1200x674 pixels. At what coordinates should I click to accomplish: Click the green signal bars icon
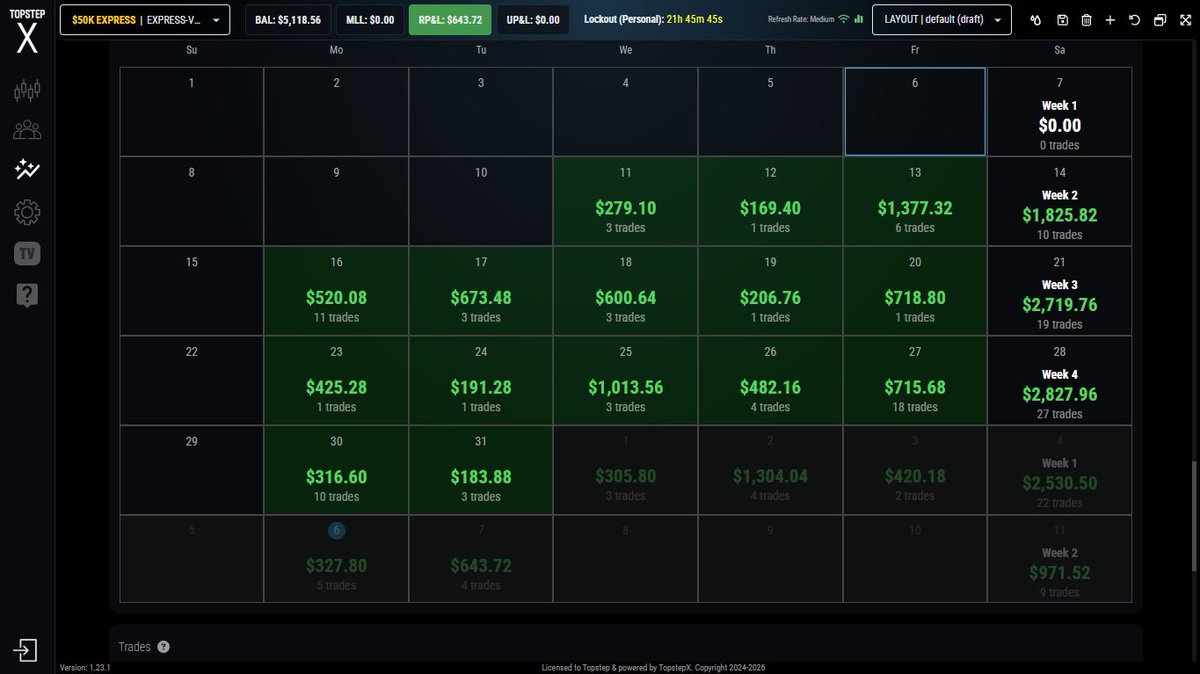click(858, 19)
